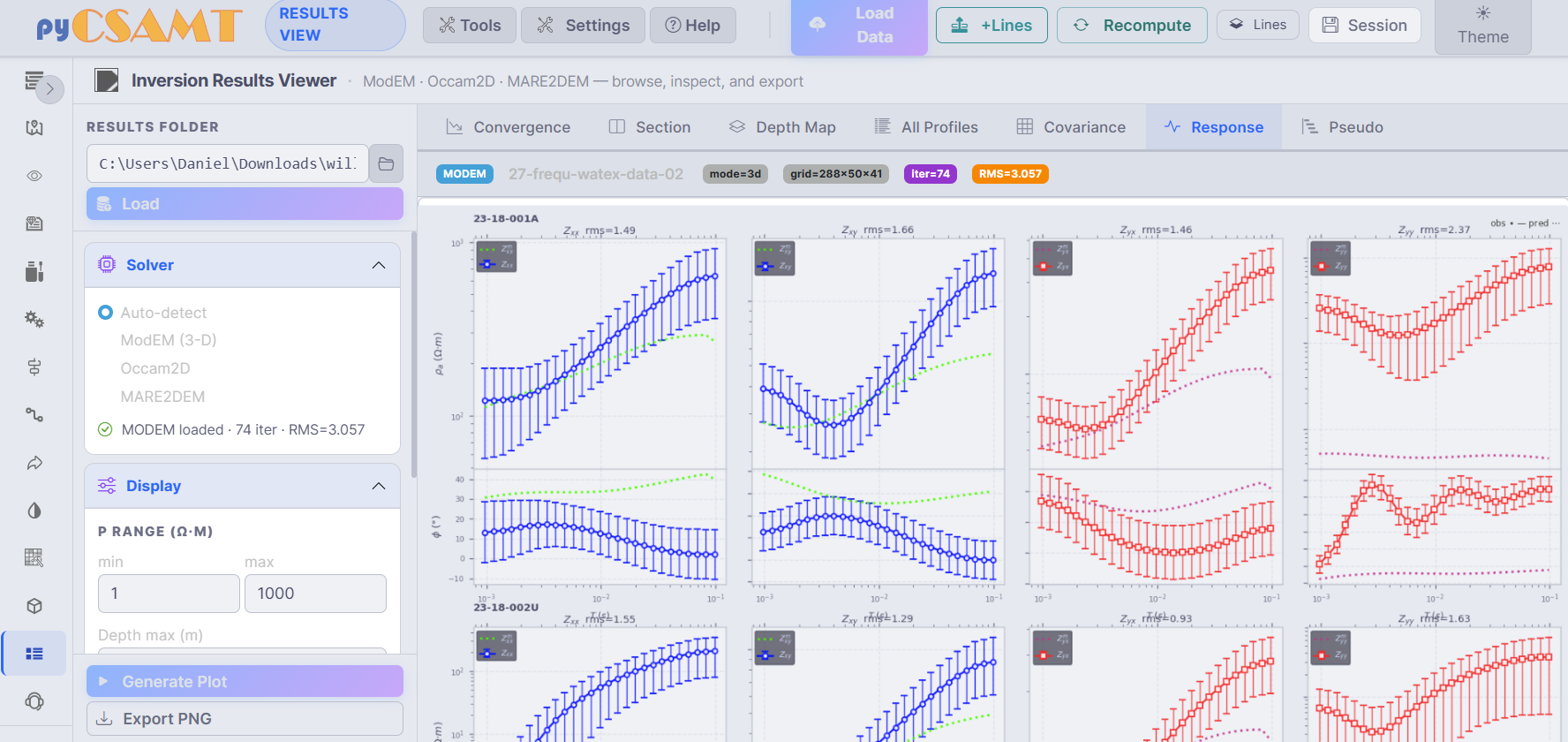Click the +Lines button
The image size is (1568, 742).
991,26
